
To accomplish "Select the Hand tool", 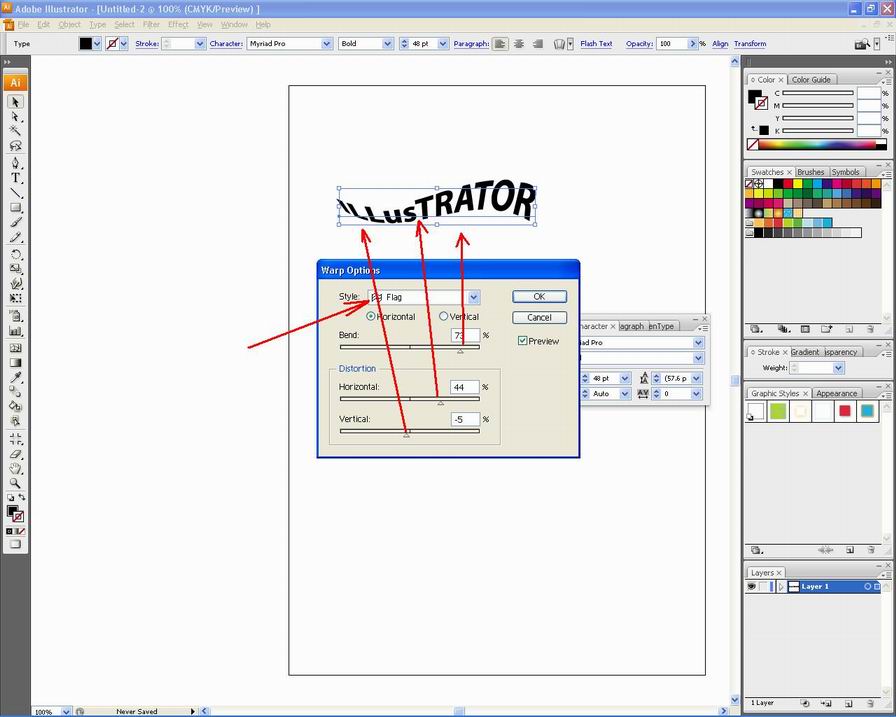I will point(15,469).
